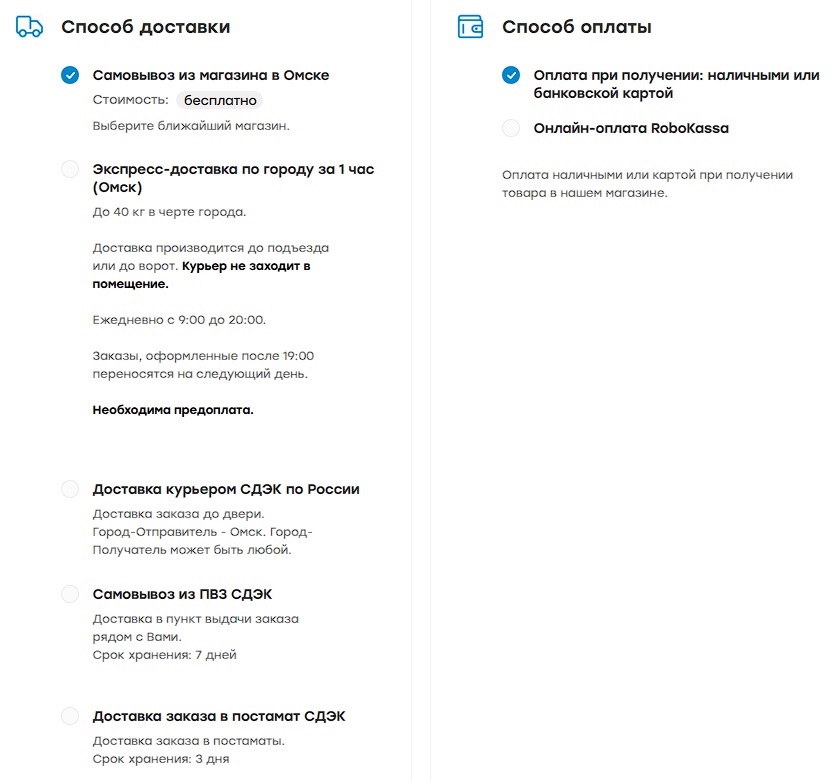
Task: Choose RoboKassa online payment radio
Action: (x=511, y=128)
